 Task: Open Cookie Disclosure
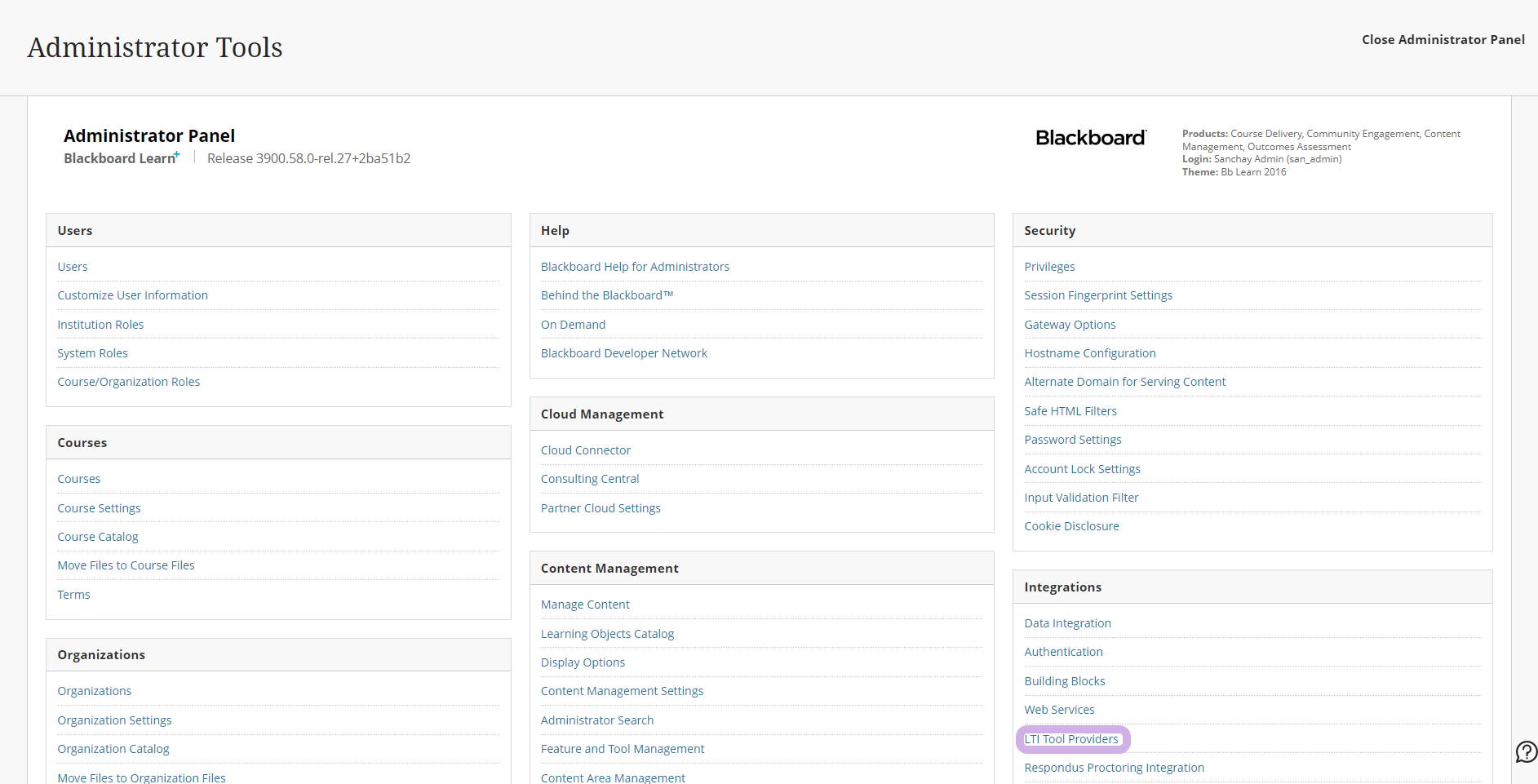tap(1071, 526)
